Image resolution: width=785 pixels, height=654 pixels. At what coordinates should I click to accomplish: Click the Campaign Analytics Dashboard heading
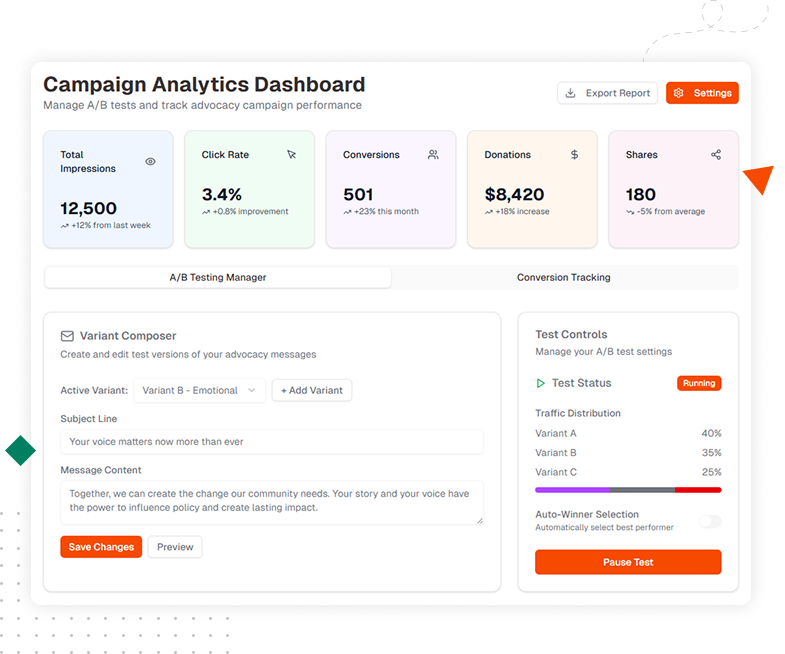point(204,85)
